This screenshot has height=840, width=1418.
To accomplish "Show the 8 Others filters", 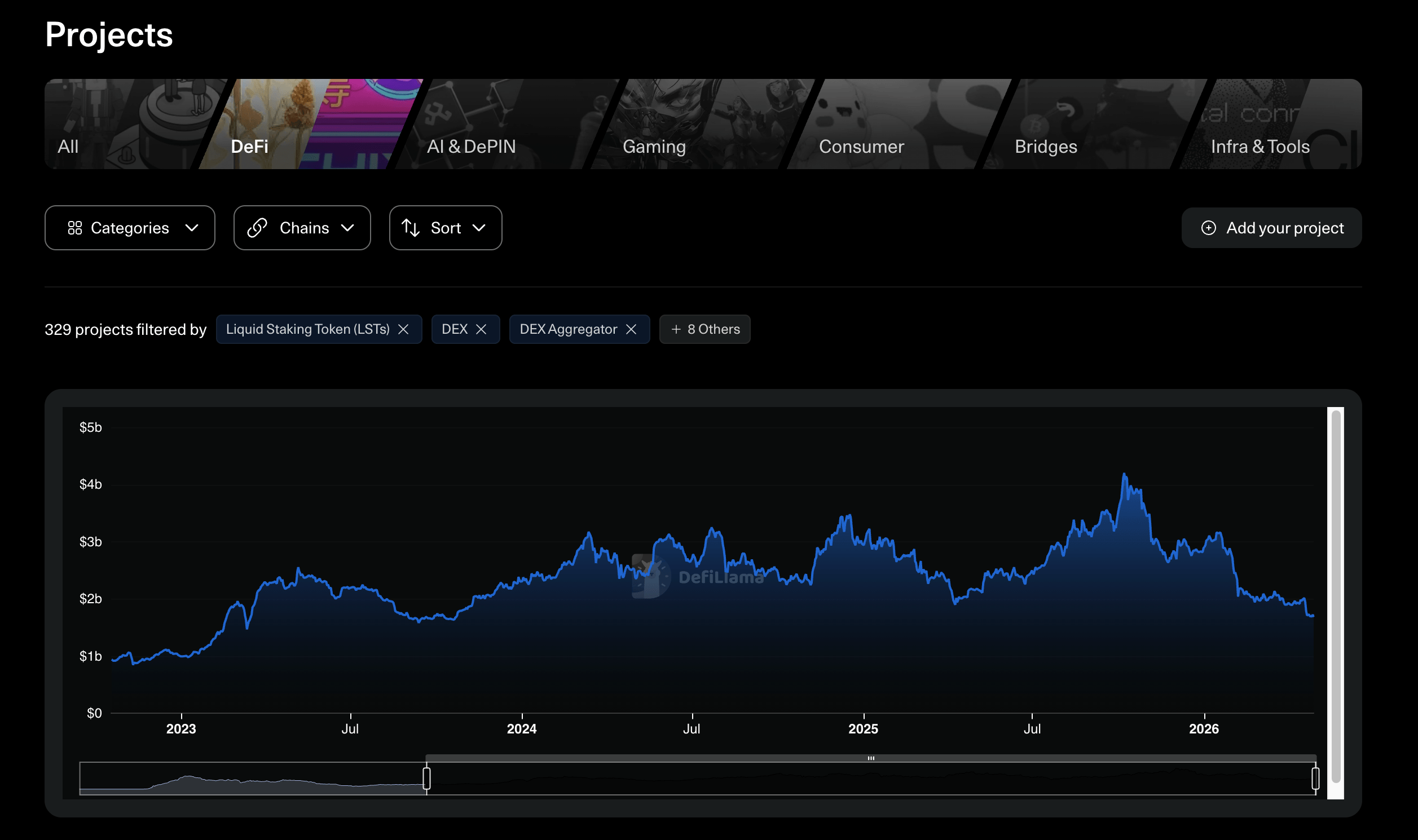I will click(x=704, y=329).
